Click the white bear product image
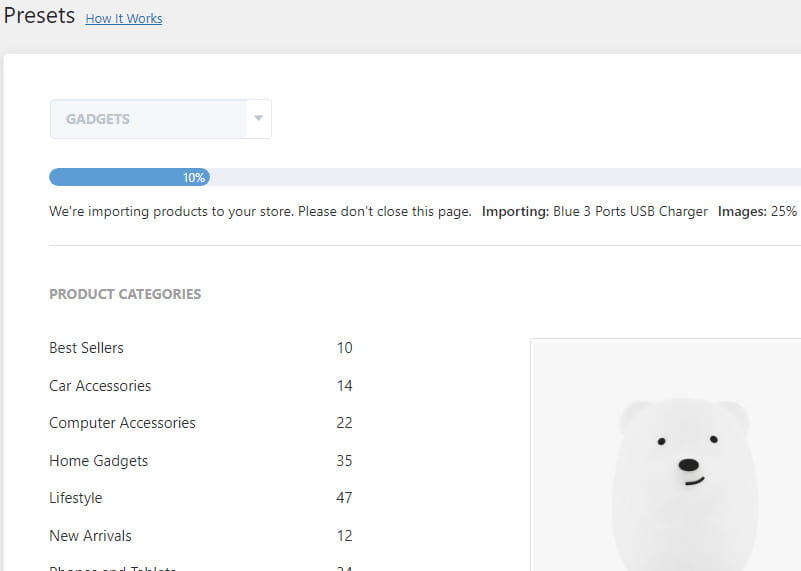Viewport: 801px width, 571px height. tap(682, 470)
